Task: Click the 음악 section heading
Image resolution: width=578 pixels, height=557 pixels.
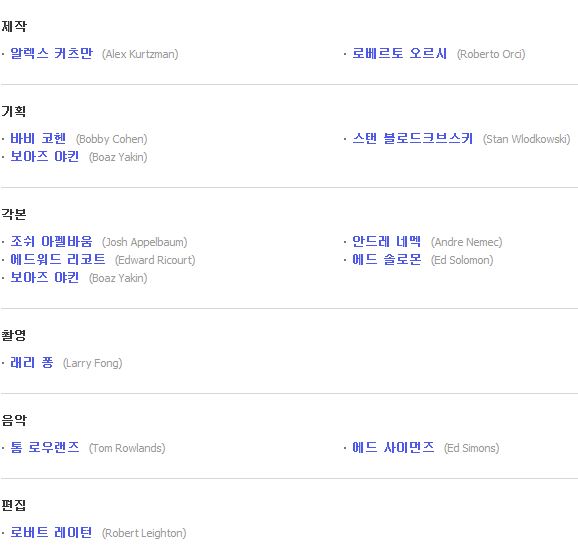Action: coord(14,420)
